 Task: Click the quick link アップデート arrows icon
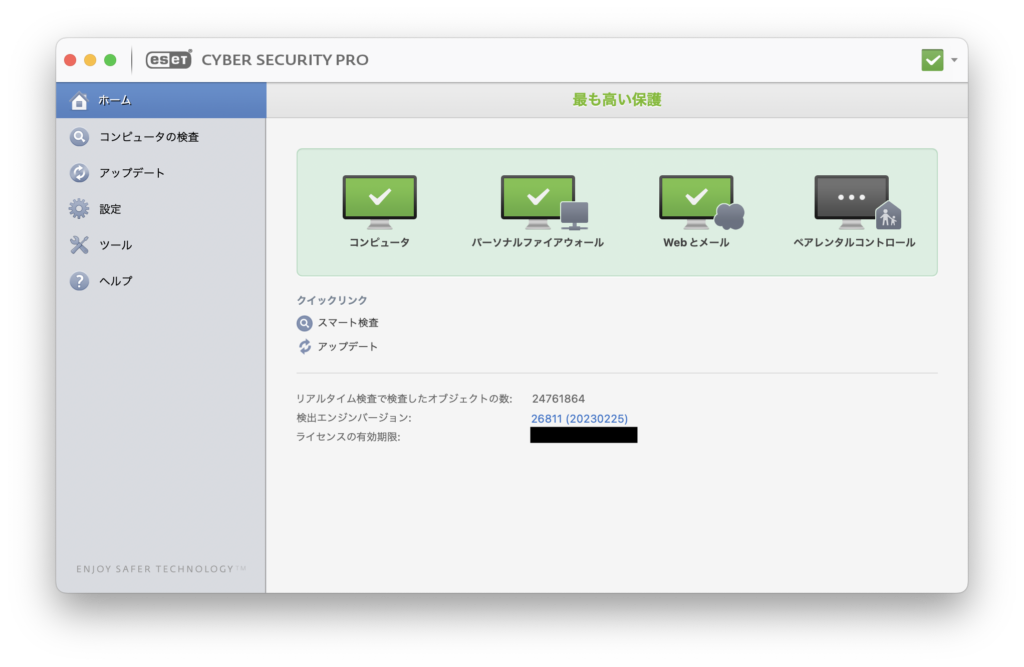tap(304, 346)
